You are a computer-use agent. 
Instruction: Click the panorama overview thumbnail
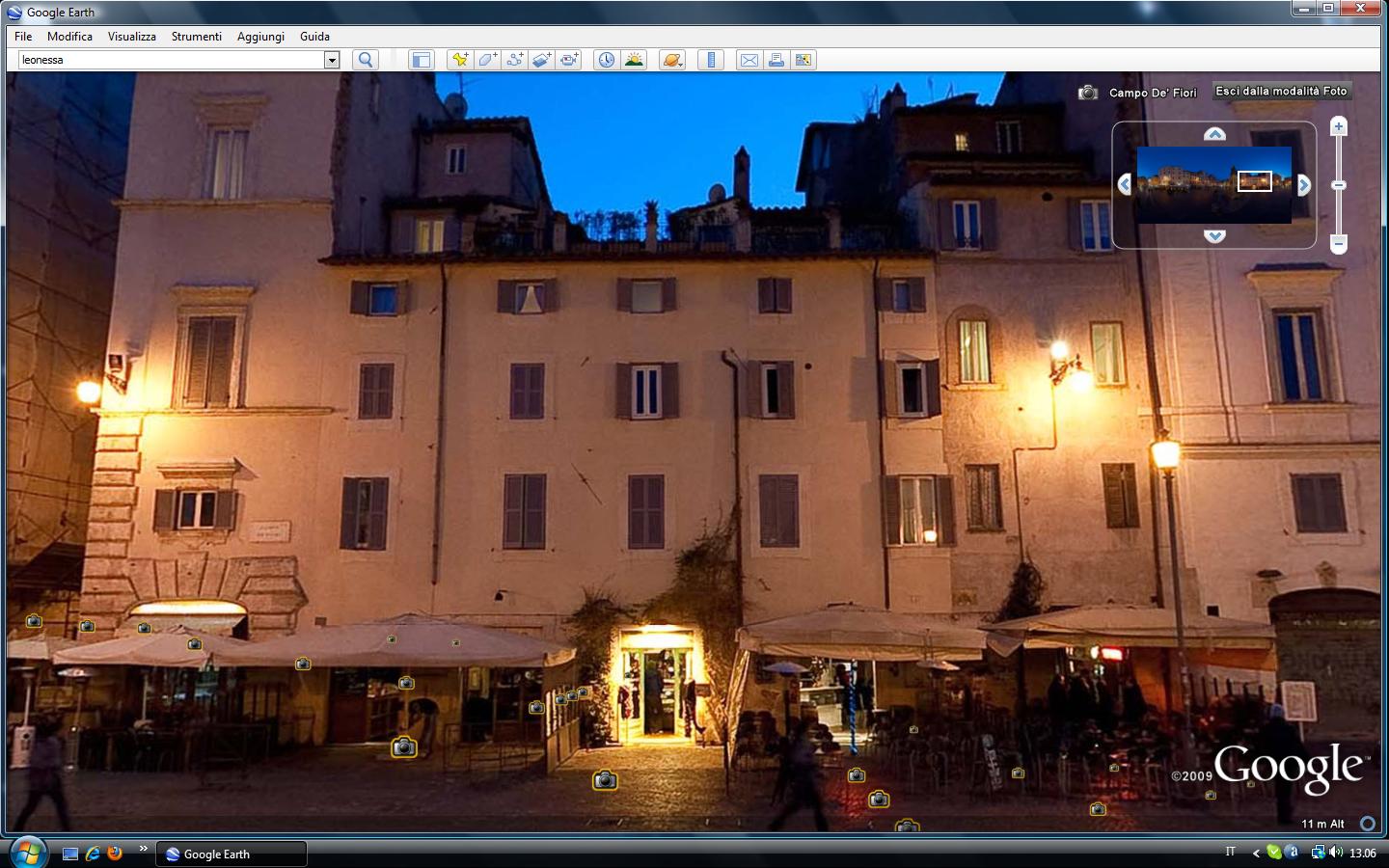1214,184
